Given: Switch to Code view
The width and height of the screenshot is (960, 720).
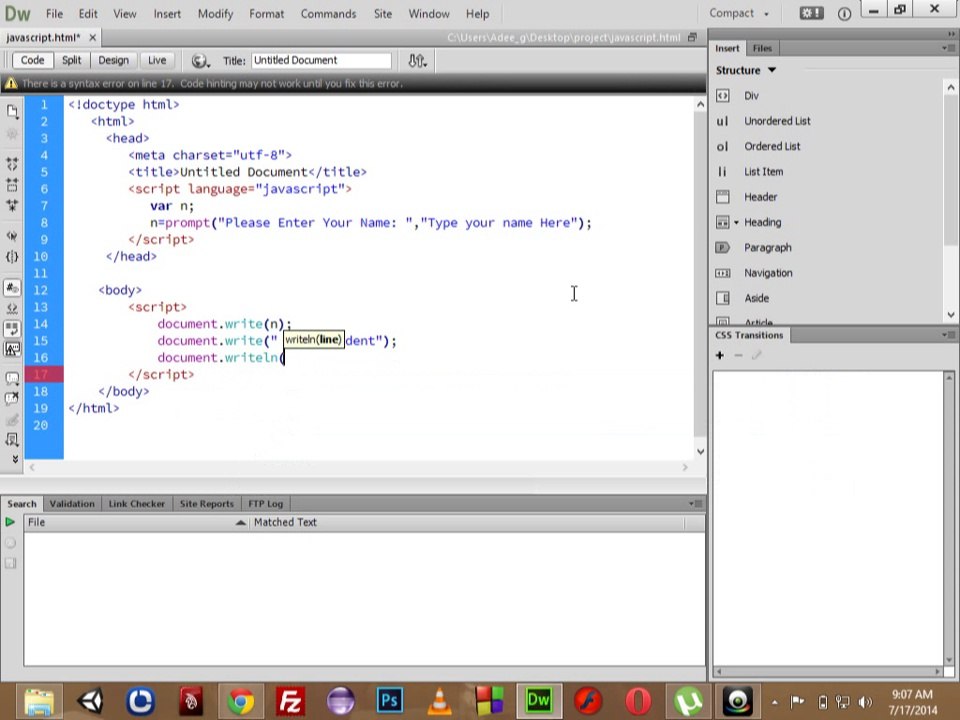Looking at the screenshot, I should [32, 60].
